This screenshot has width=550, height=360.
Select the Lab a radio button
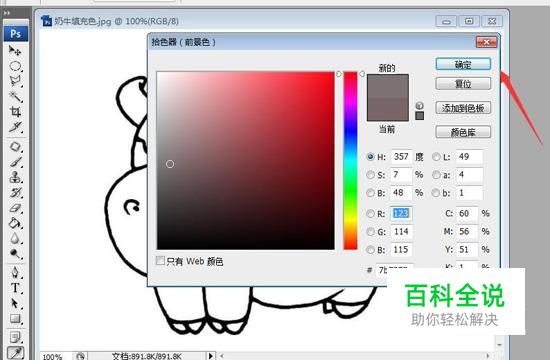(x=436, y=175)
